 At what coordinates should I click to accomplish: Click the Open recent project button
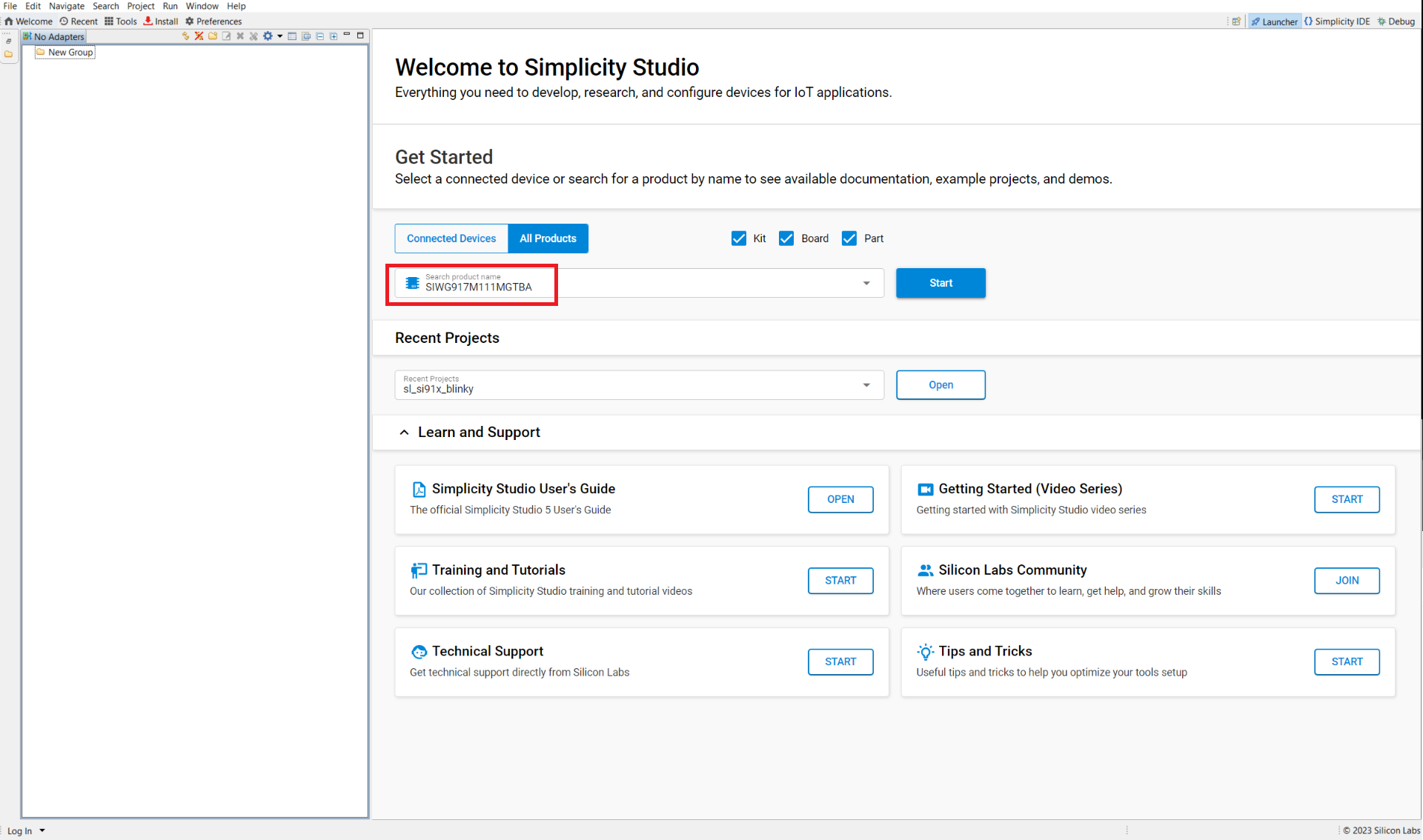point(941,385)
